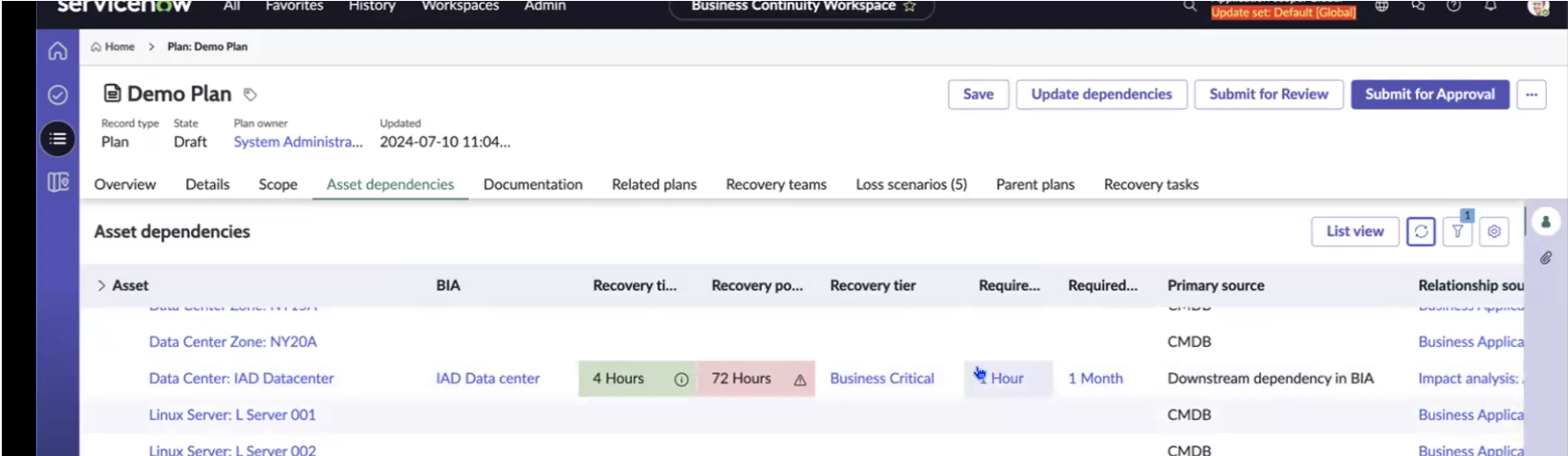Sort by the Primary source column header
Screen dimensions: 1568x456
tap(1216, 286)
